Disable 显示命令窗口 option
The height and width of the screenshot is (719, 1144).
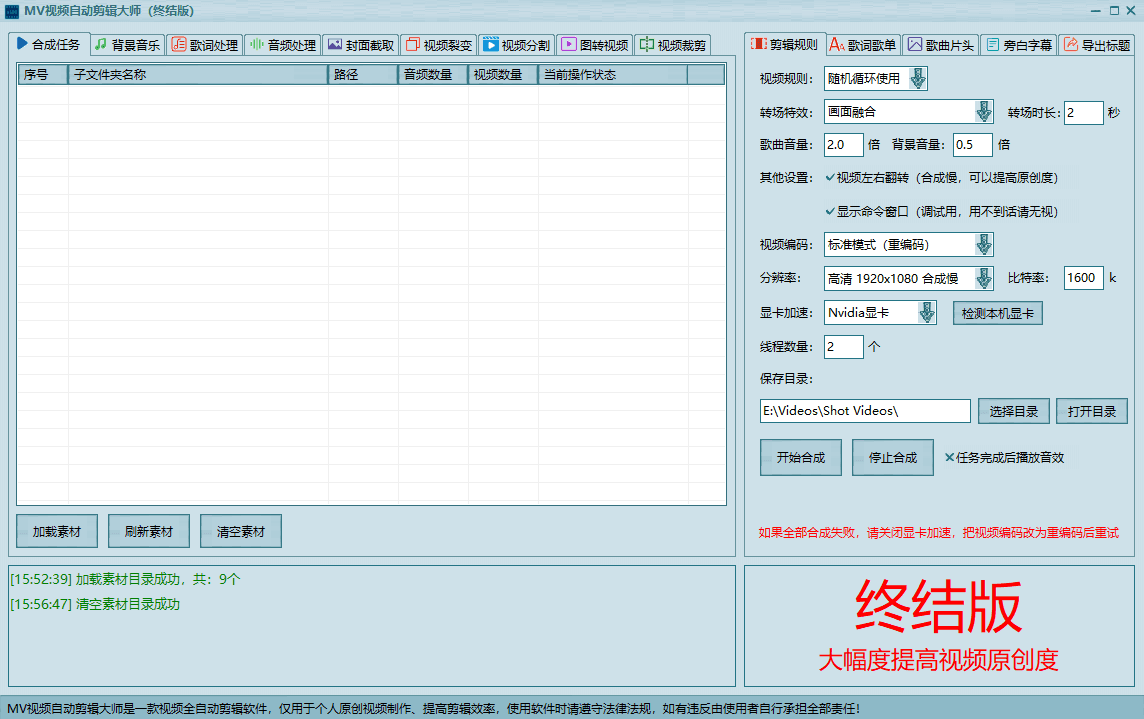click(x=830, y=212)
